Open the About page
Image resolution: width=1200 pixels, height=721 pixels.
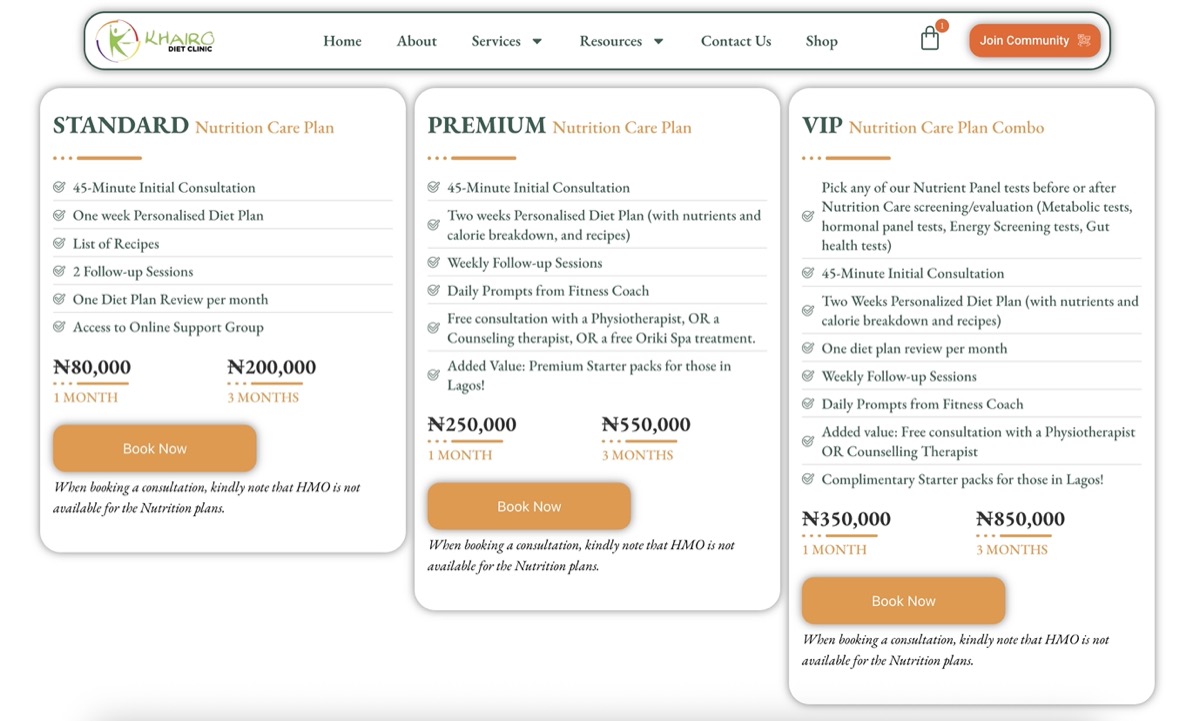click(416, 41)
